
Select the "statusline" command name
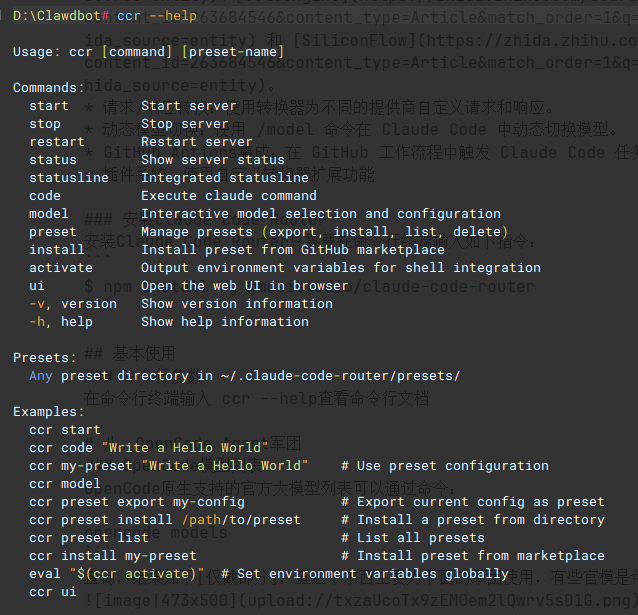[69, 178]
